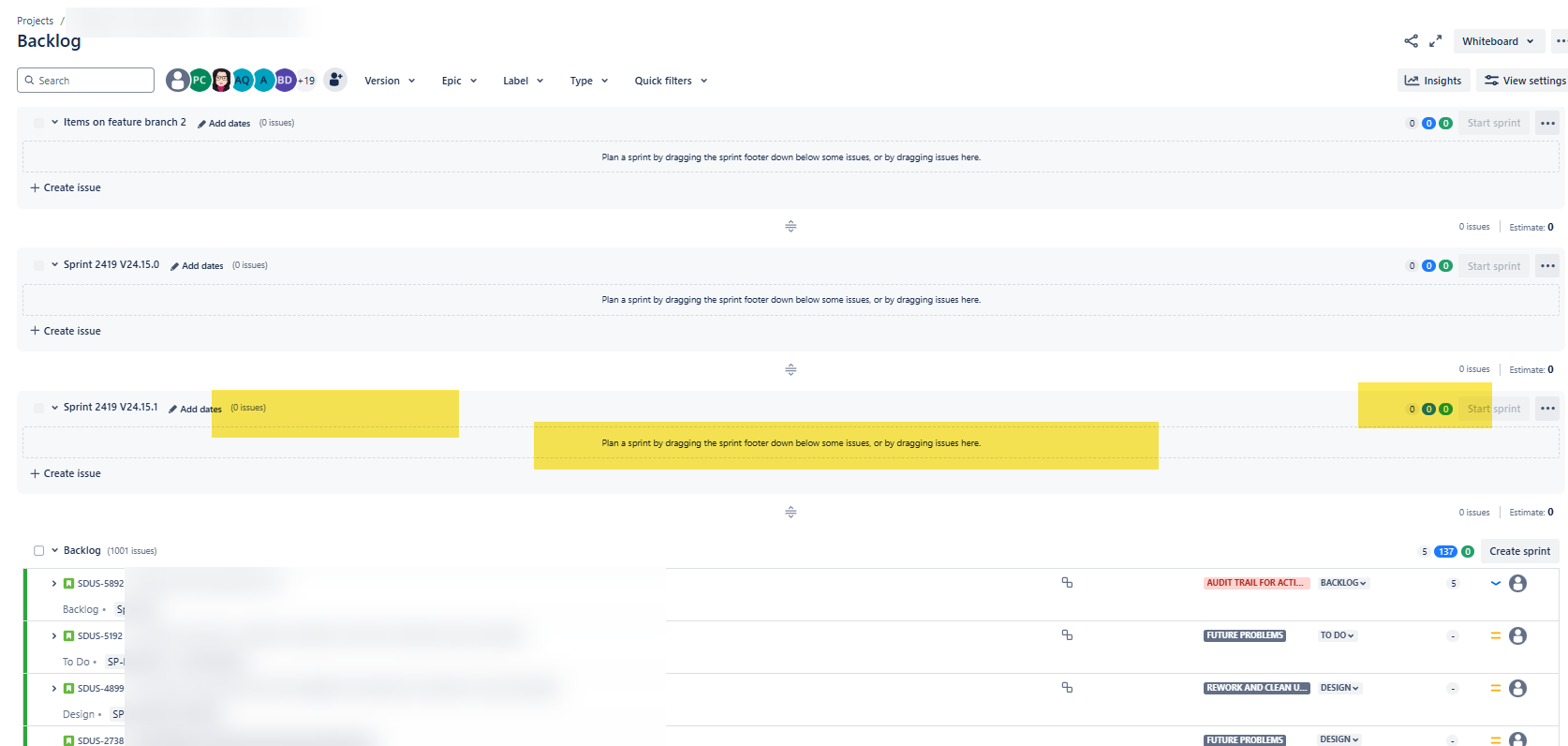Toggle checkbox for Items on feature branch 2
This screenshot has width=1568, height=746.
click(x=38, y=123)
